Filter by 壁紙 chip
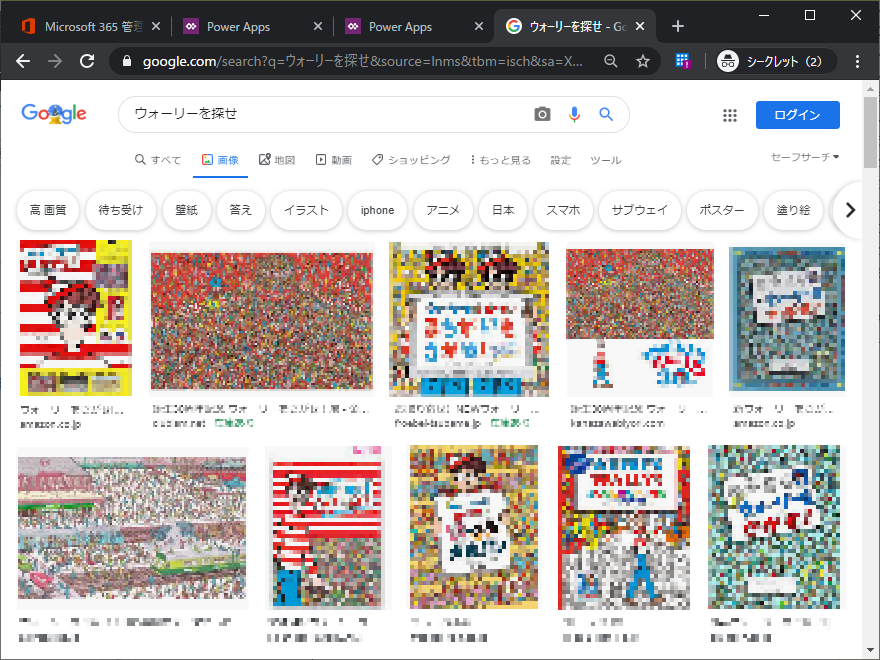Screen dimensions: 880x660 186,210
